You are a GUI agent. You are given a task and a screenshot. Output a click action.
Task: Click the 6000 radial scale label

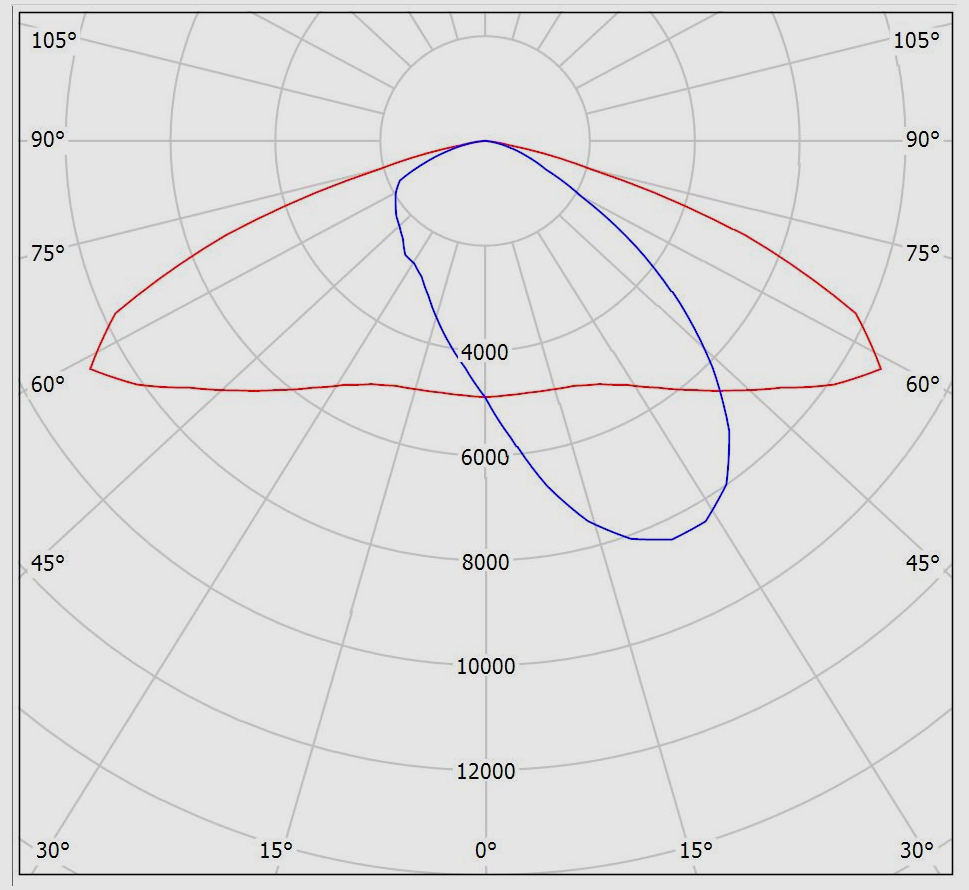point(486,457)
